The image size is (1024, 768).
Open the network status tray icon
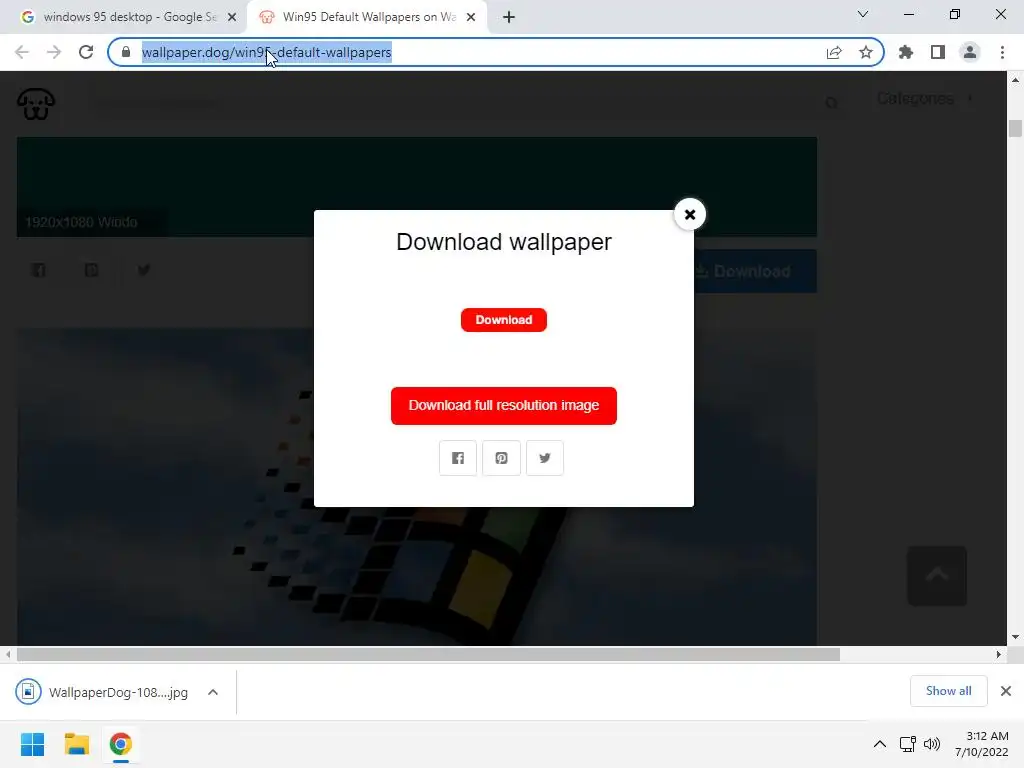[x=907, y=744]
